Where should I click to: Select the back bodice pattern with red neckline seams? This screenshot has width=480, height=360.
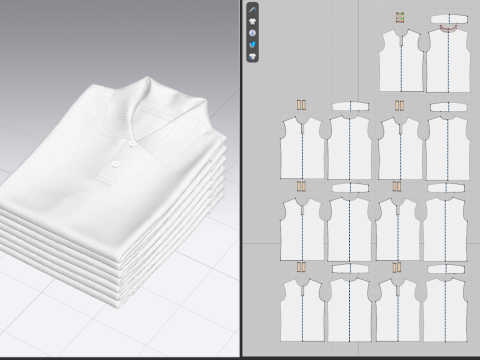pyautogui.click(x=448, y=61)
